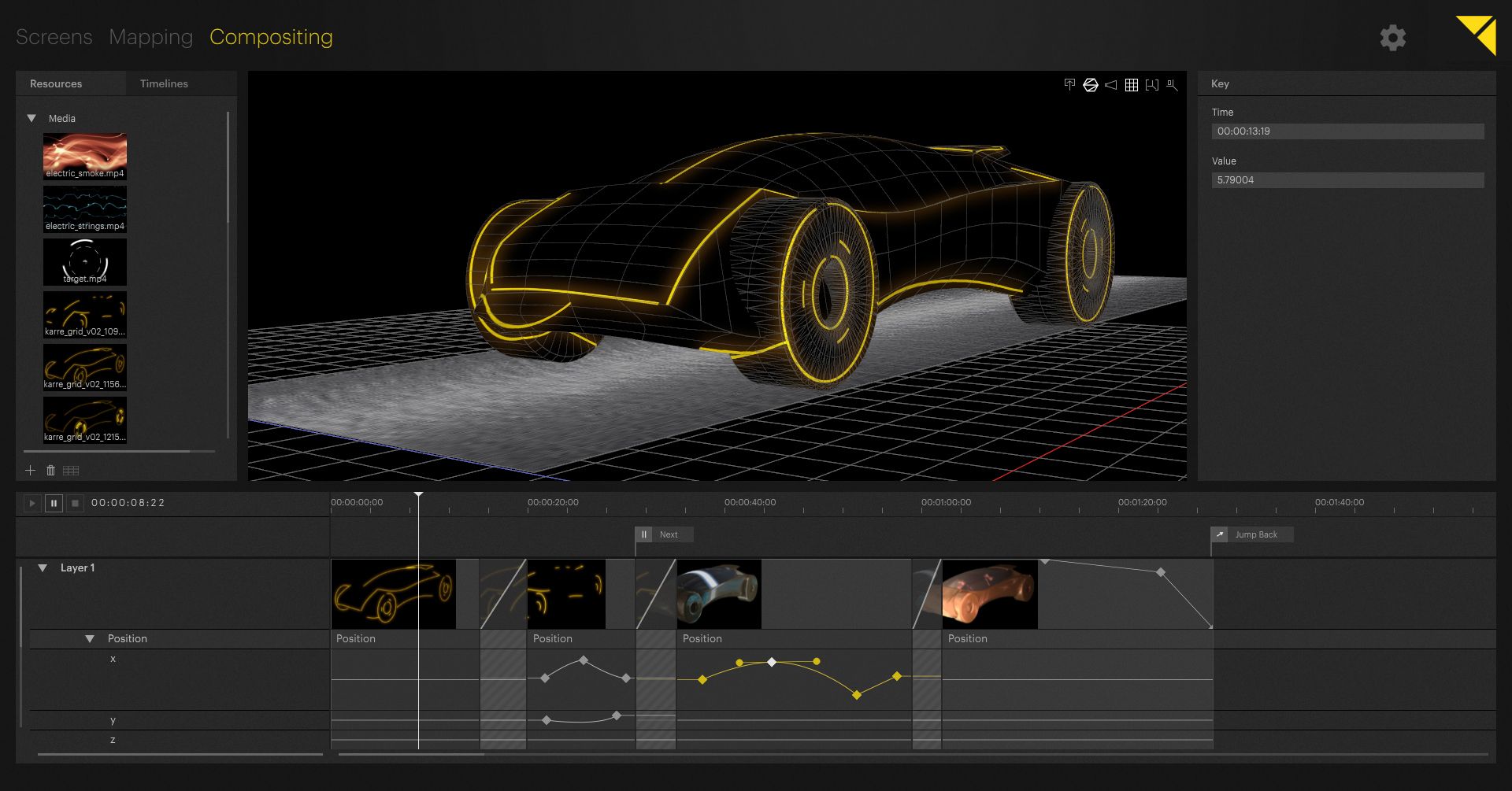Open the Mapping section

pyautogui.click(x=150, y=37)
